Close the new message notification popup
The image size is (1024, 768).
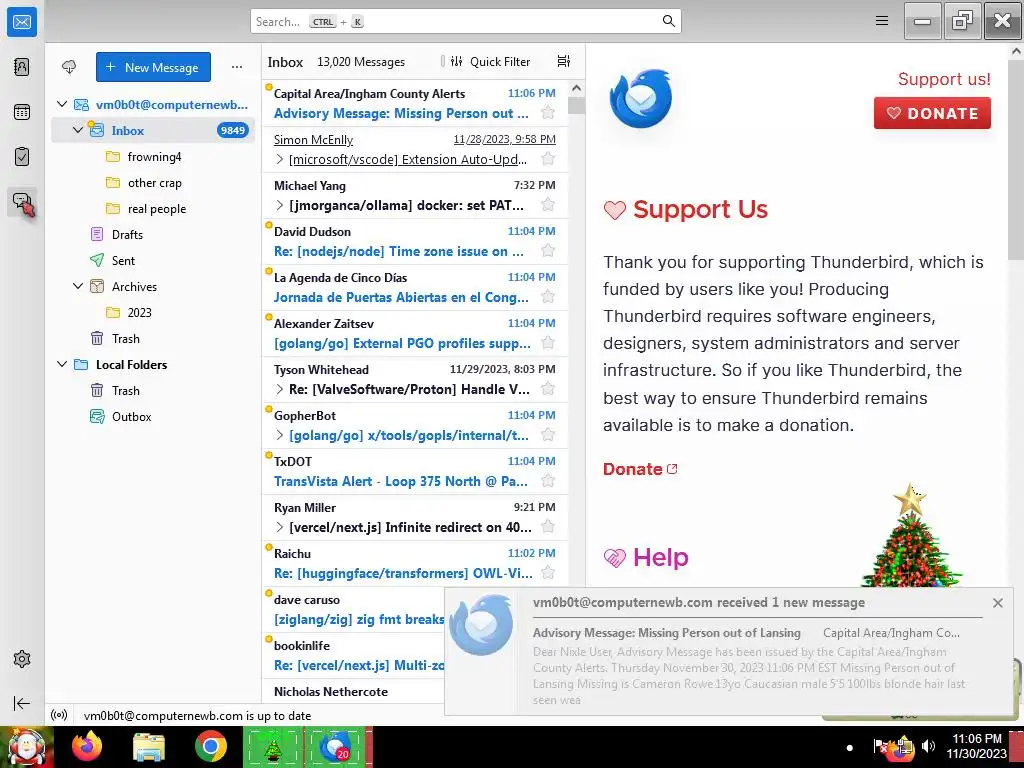point(997,603)
